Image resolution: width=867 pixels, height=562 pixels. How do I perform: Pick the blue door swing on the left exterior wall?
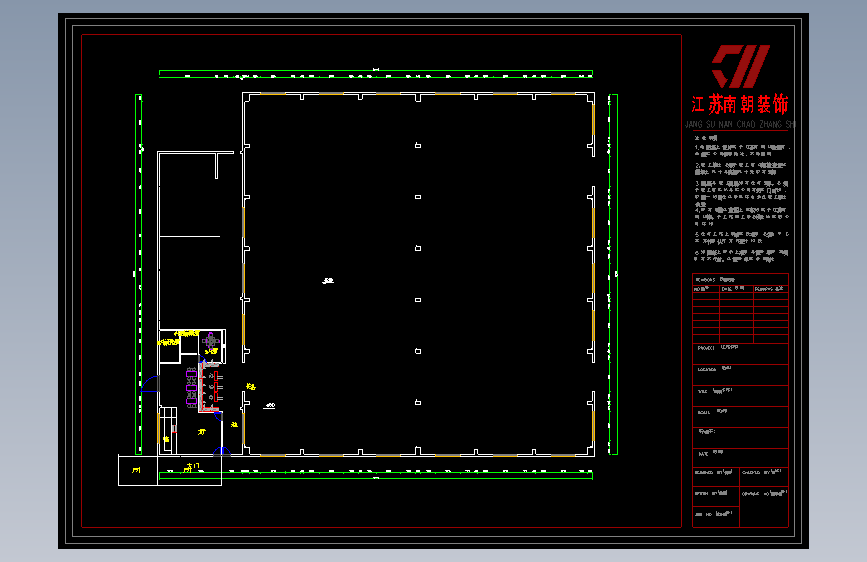tap(150, 384)
